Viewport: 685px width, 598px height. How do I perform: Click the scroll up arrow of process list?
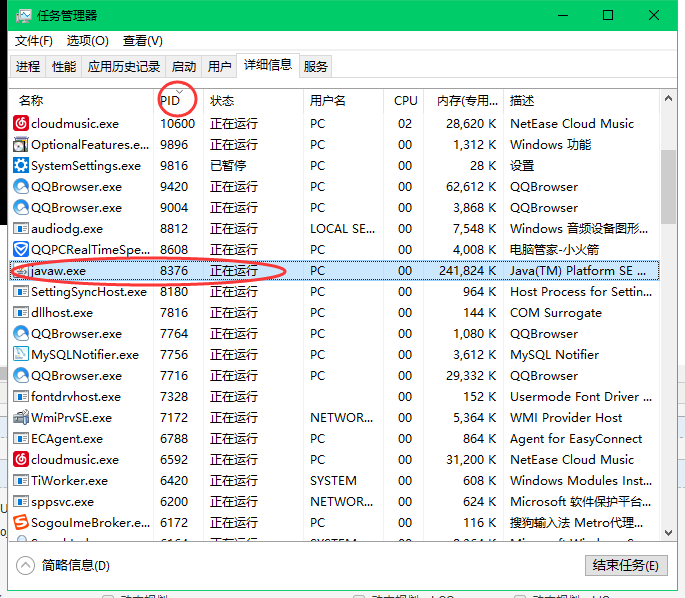(x=668, y=99)
